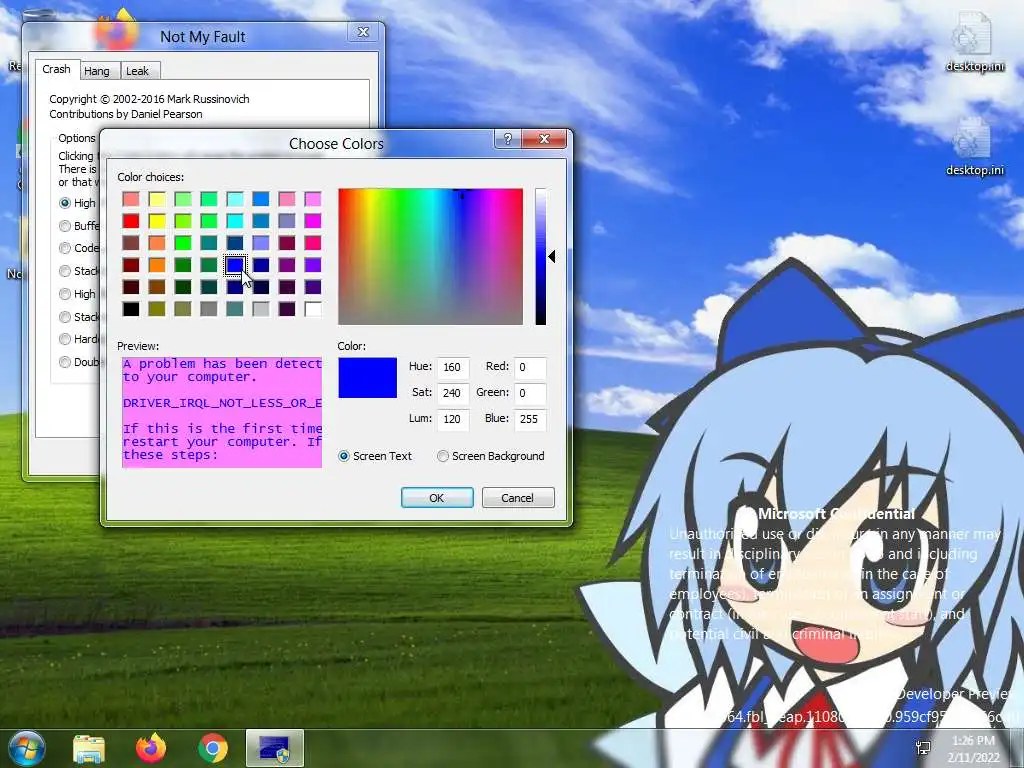Choose the 'Code' radio option in Not My Fault
The height and width of the screenshot is (768, 1024).
(x=65, y=248)
